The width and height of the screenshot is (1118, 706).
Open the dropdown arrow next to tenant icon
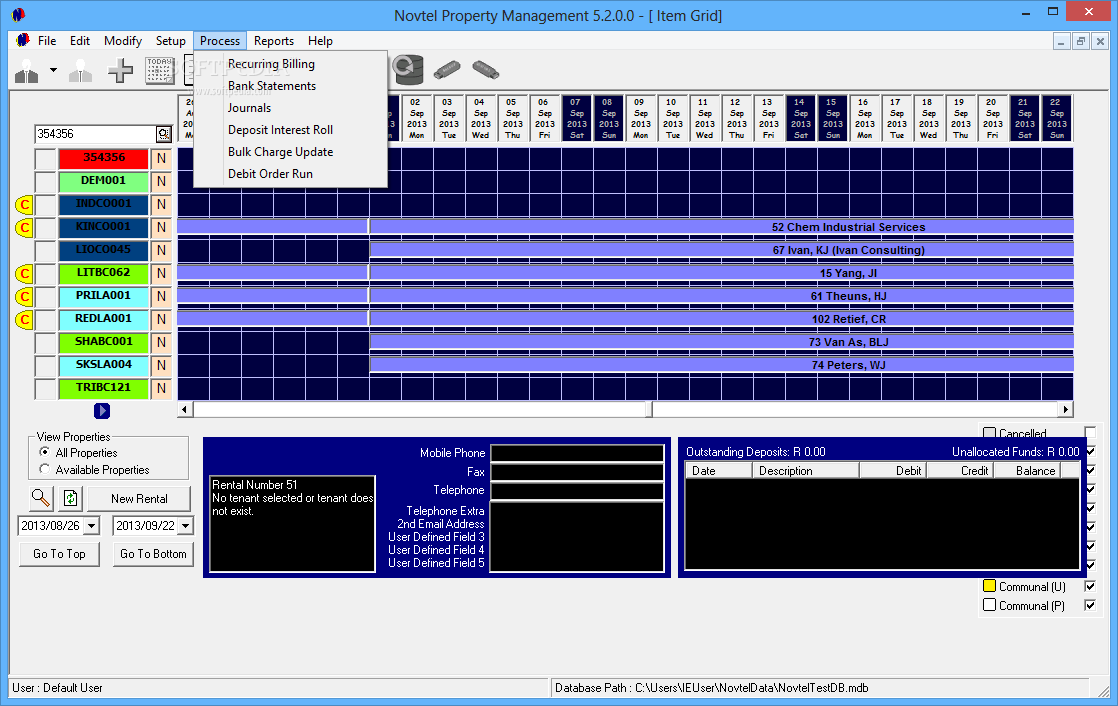click(x=53, y=71)
